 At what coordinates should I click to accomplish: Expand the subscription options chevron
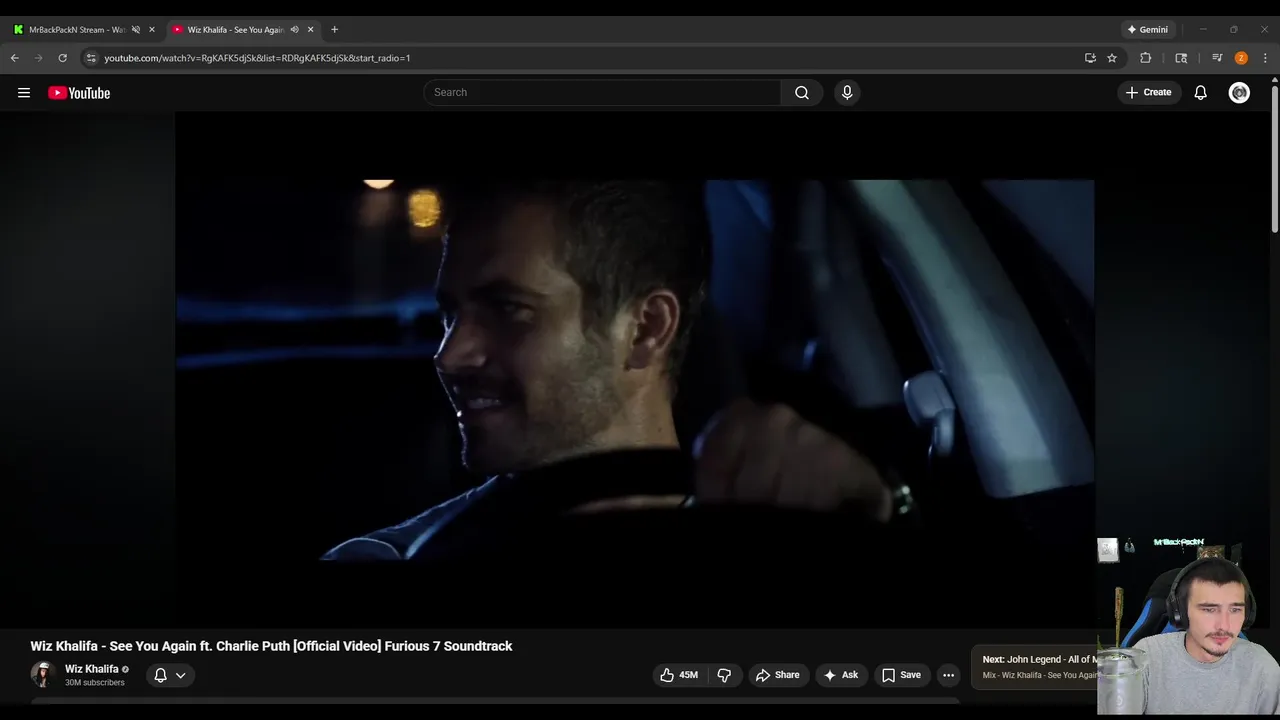tap(181, 675)
